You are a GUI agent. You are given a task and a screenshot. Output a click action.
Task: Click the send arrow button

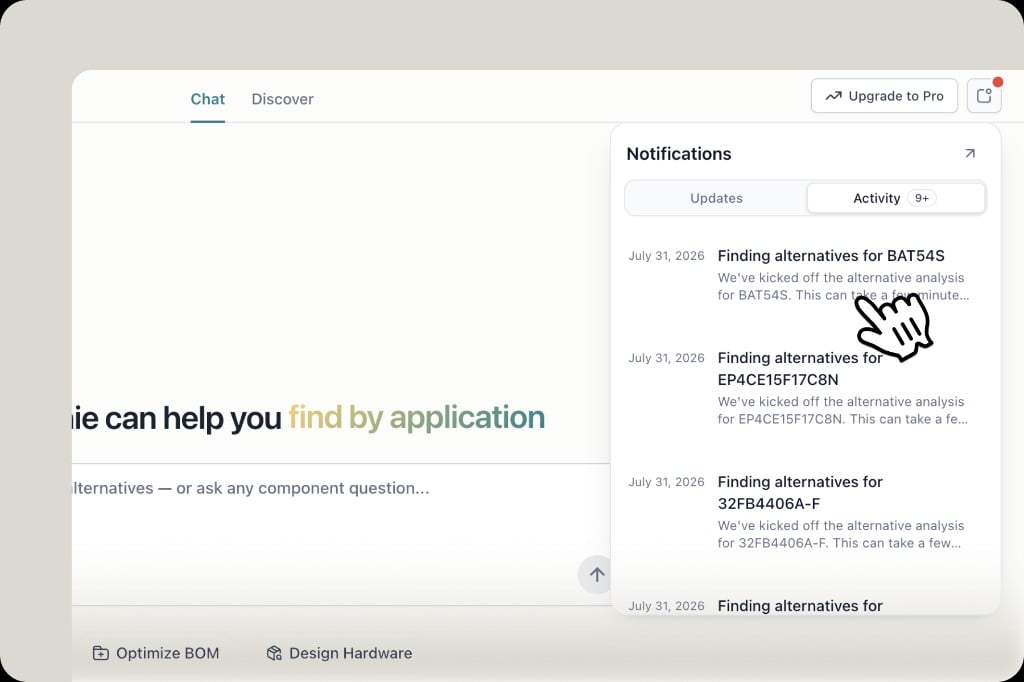(596, 574)
